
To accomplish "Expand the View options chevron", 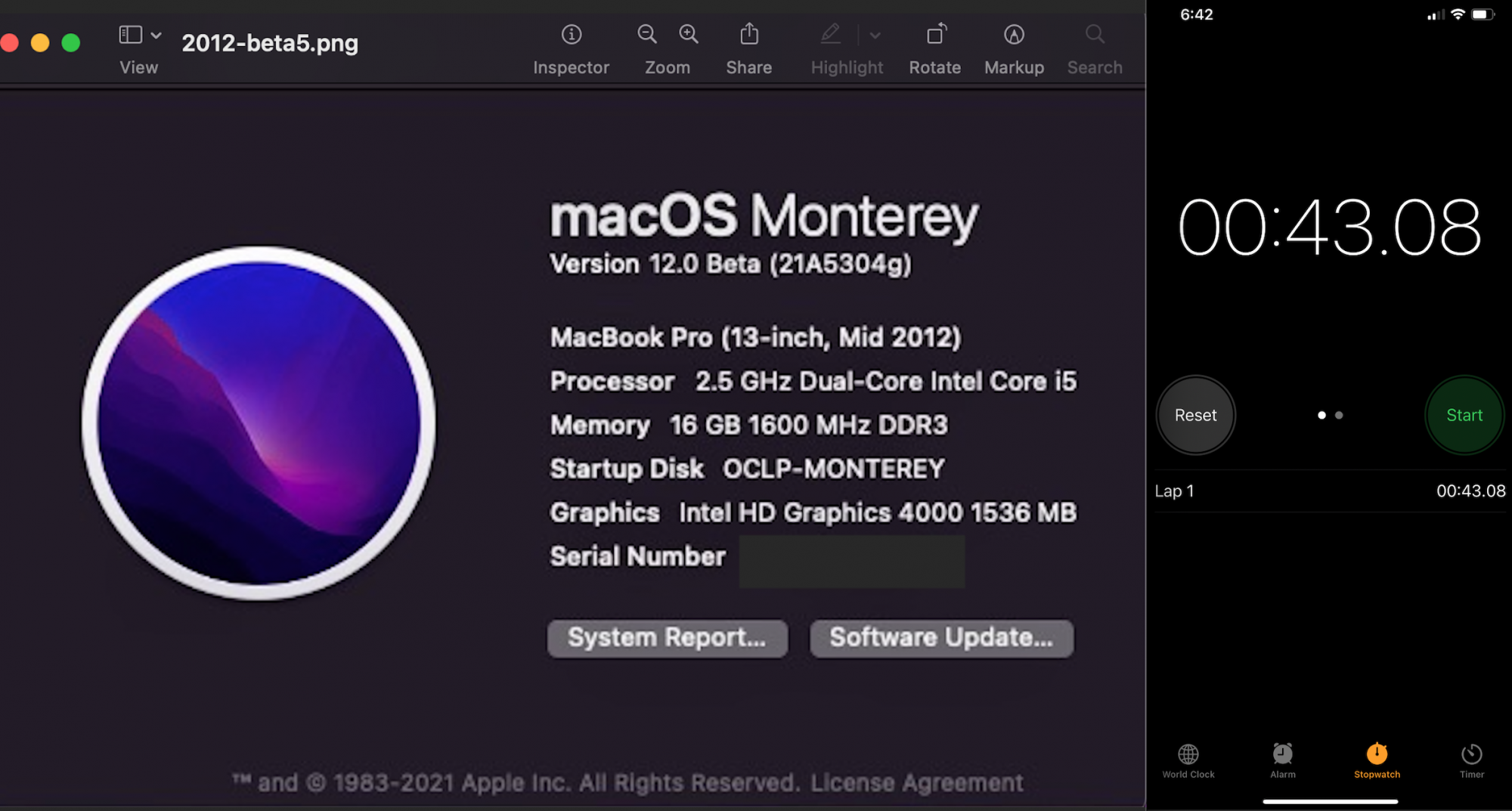I will [156, 35].
